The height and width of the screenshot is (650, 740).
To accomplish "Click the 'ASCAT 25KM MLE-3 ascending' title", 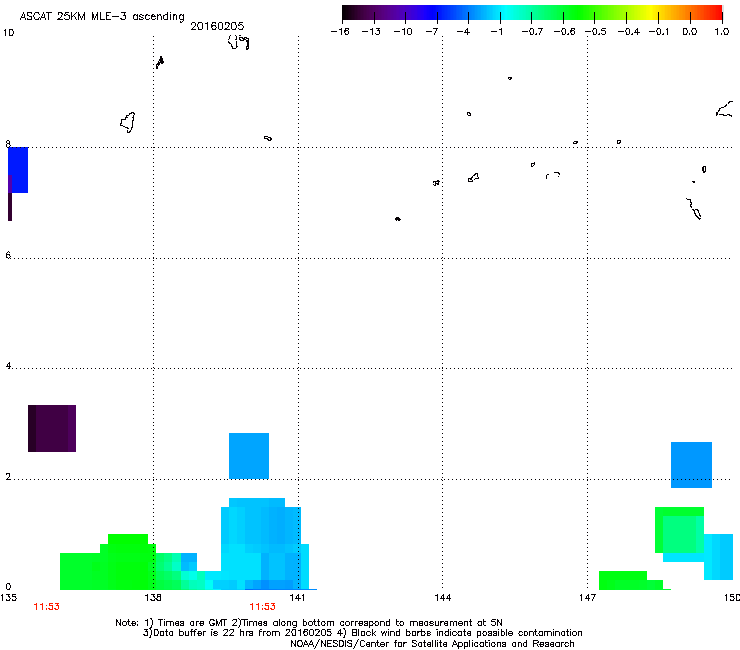I will [x=102, y=16].
